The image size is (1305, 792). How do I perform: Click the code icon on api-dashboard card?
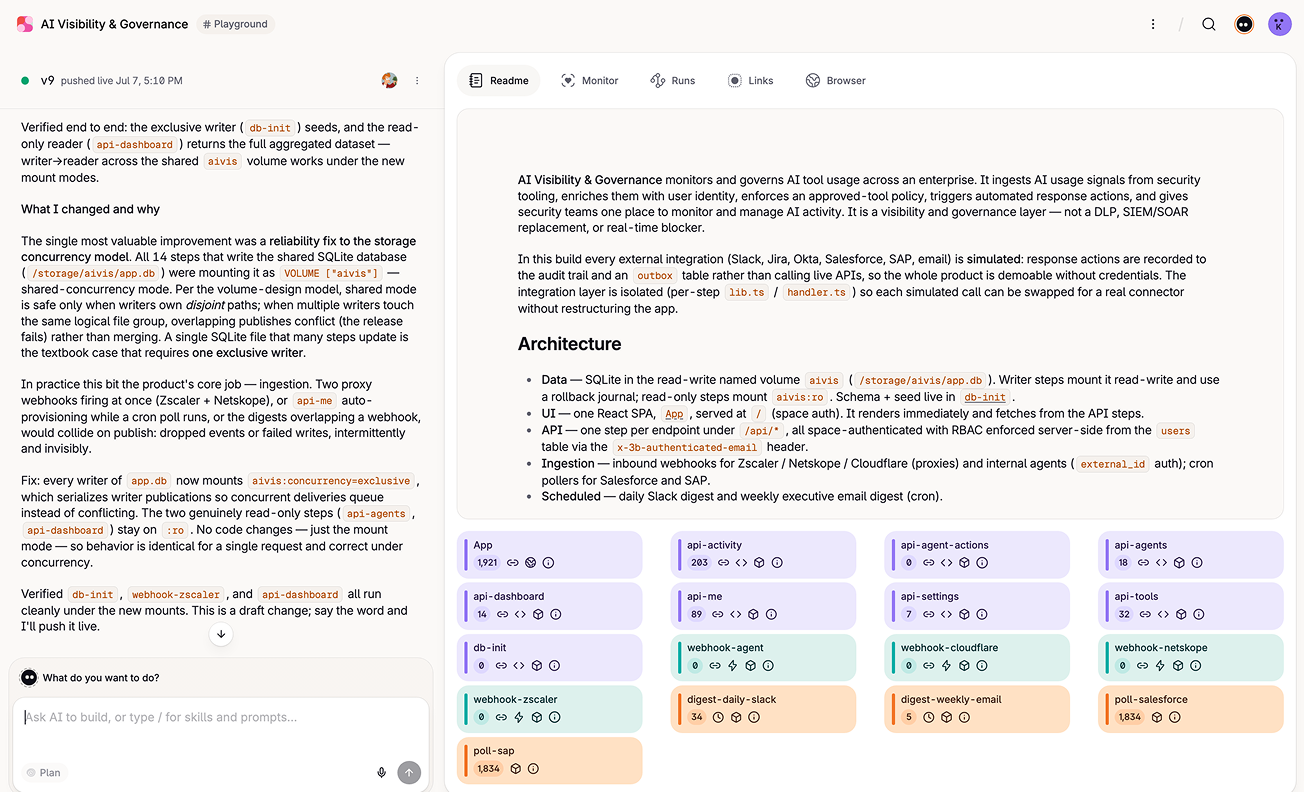[x=520, y=614]
